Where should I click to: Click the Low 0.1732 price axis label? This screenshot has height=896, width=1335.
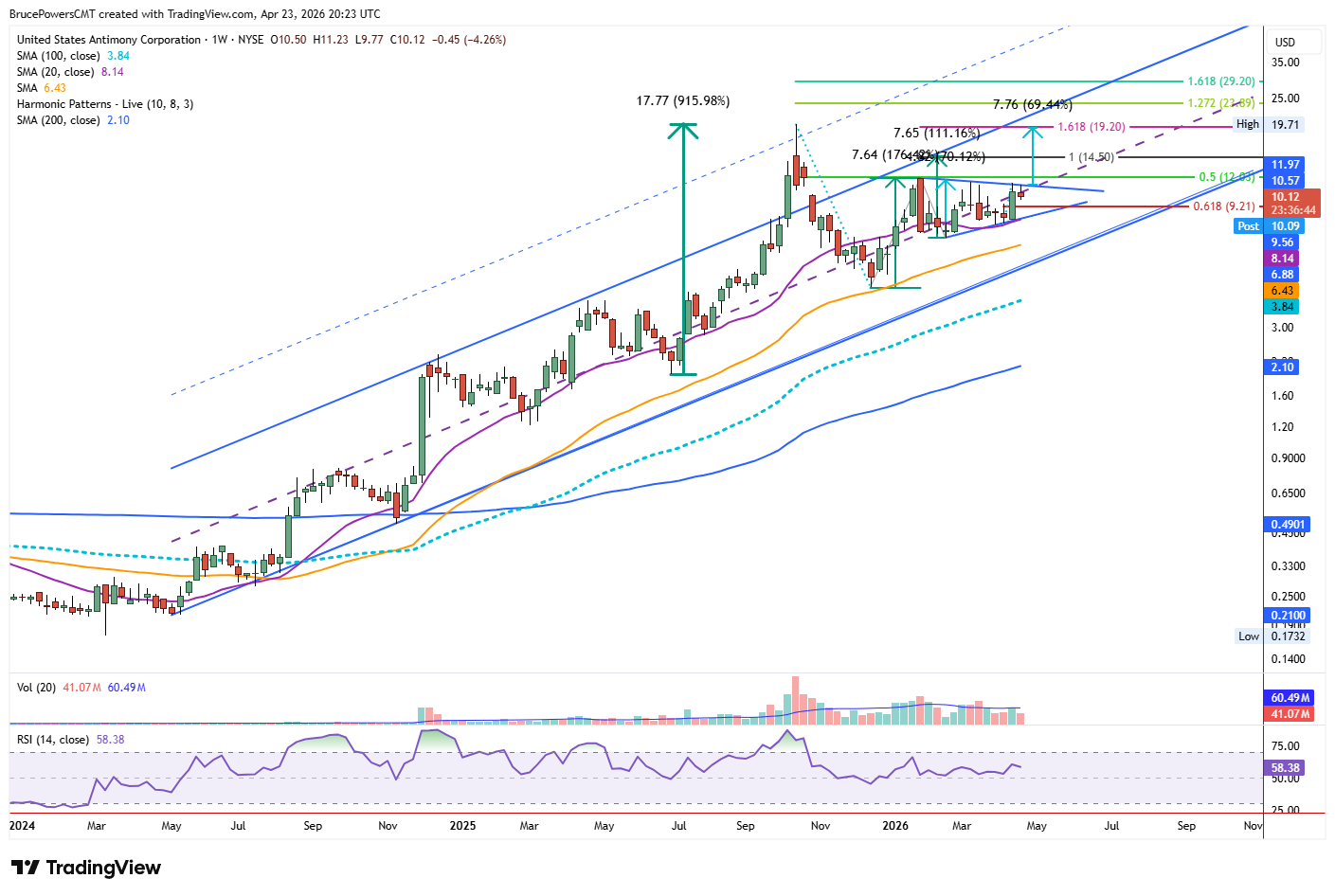1271,636
